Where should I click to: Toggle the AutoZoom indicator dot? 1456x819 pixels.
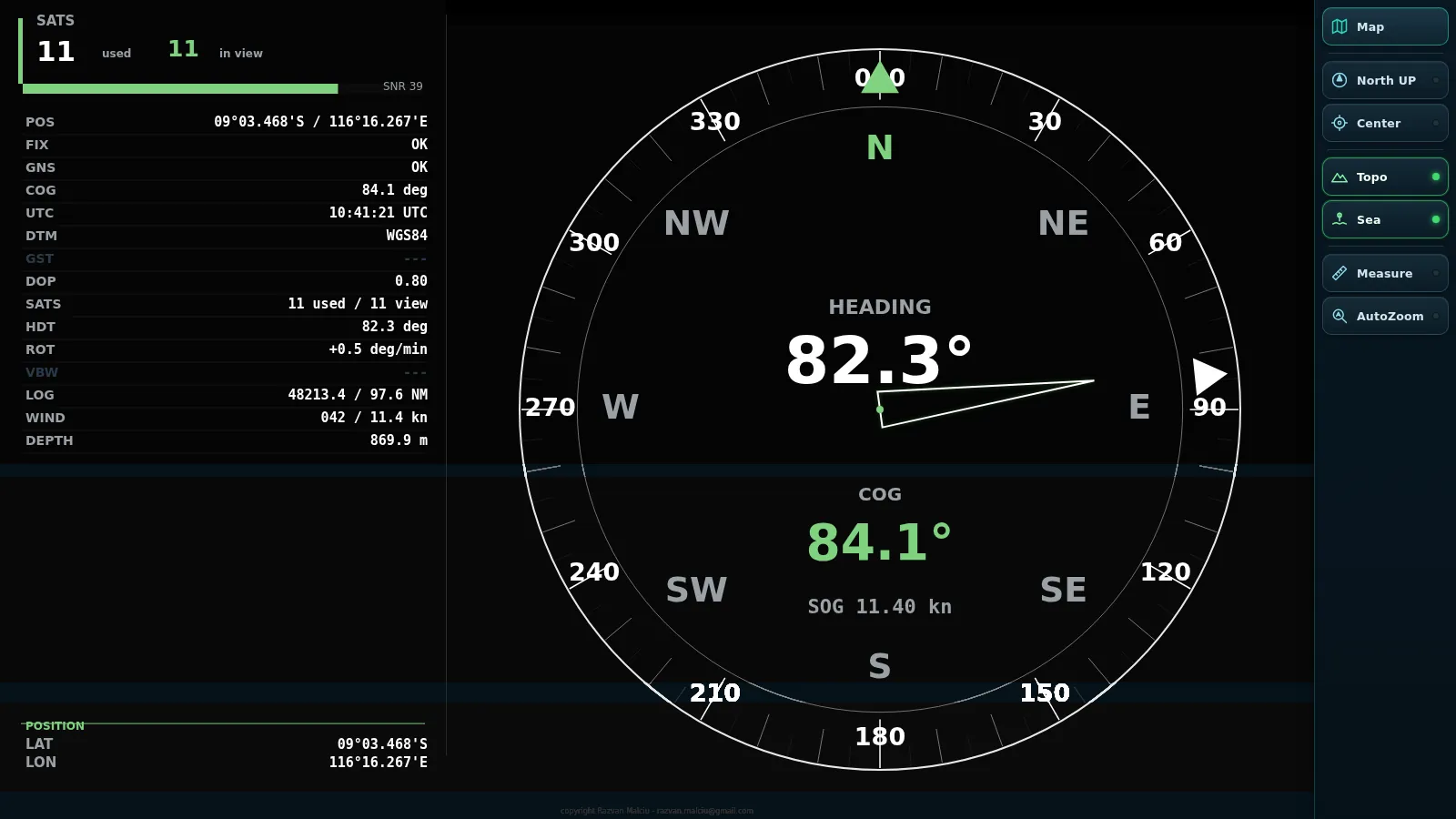tap(1436, 316)
